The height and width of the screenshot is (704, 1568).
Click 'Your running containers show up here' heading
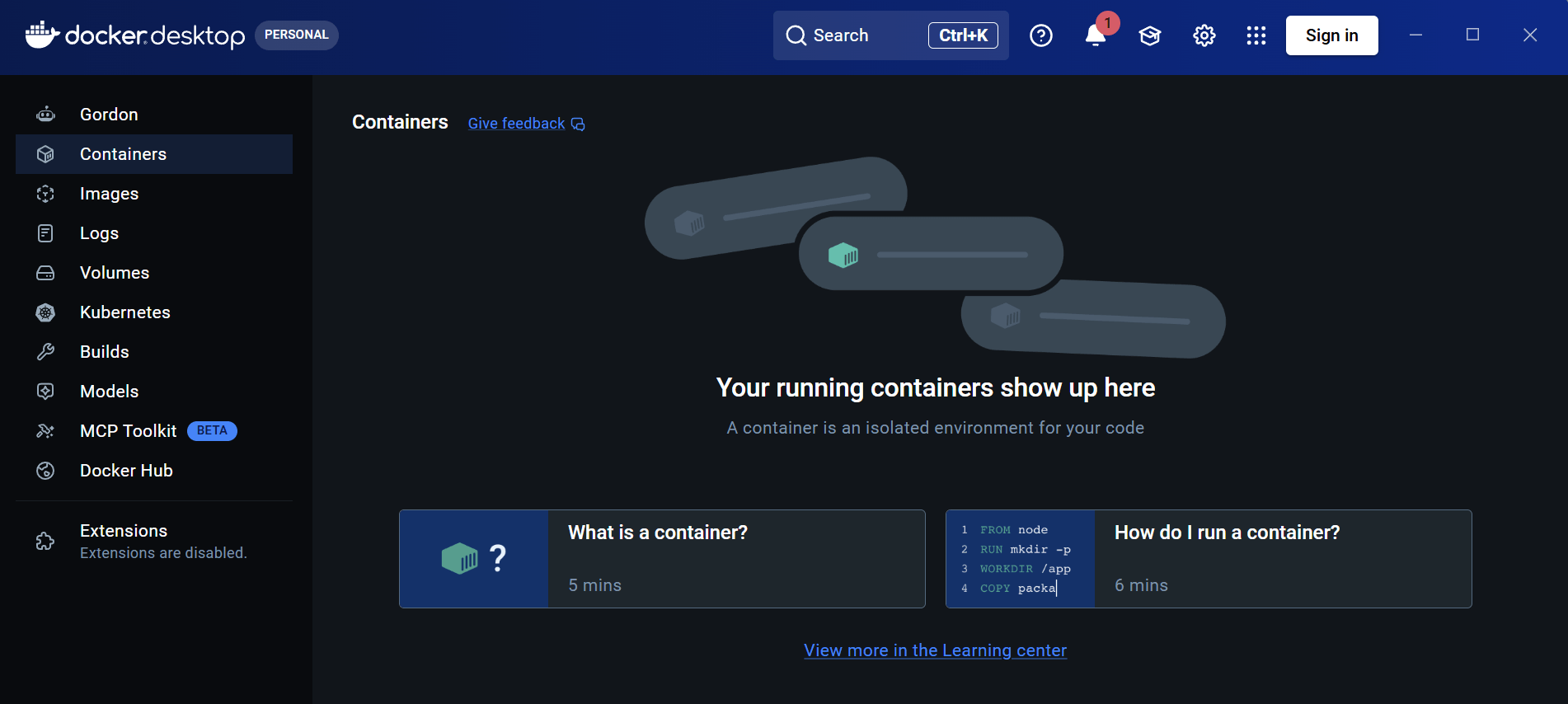click(936, 388)
